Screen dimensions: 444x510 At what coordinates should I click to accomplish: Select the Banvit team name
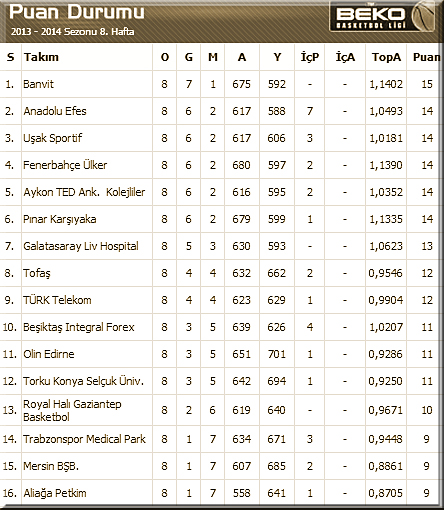(38, 84)
